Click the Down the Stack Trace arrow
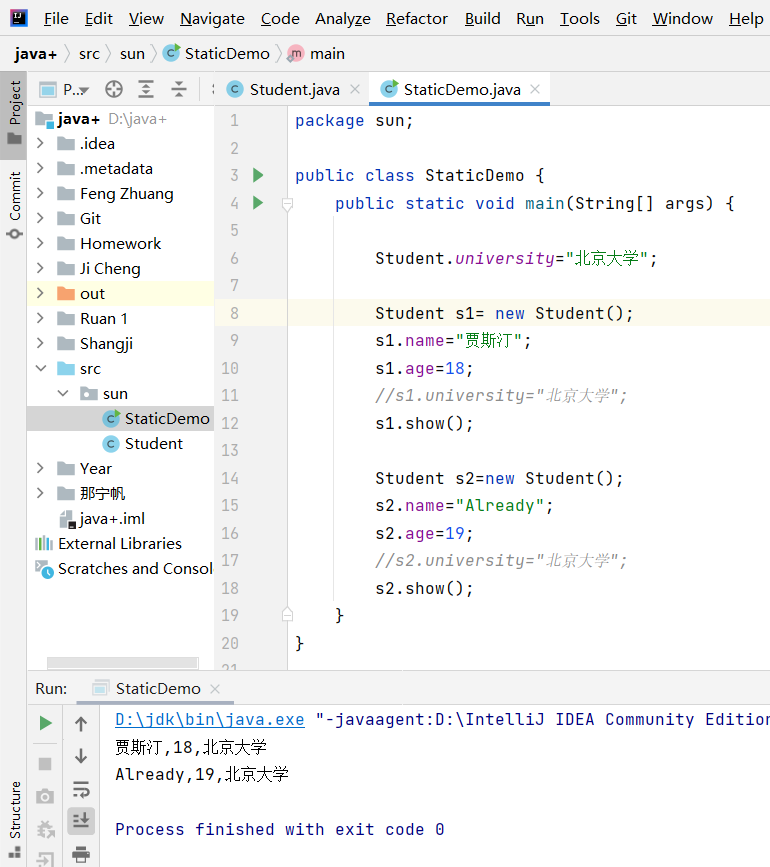This screenshot has width=770, height=867. coord(81,757)
